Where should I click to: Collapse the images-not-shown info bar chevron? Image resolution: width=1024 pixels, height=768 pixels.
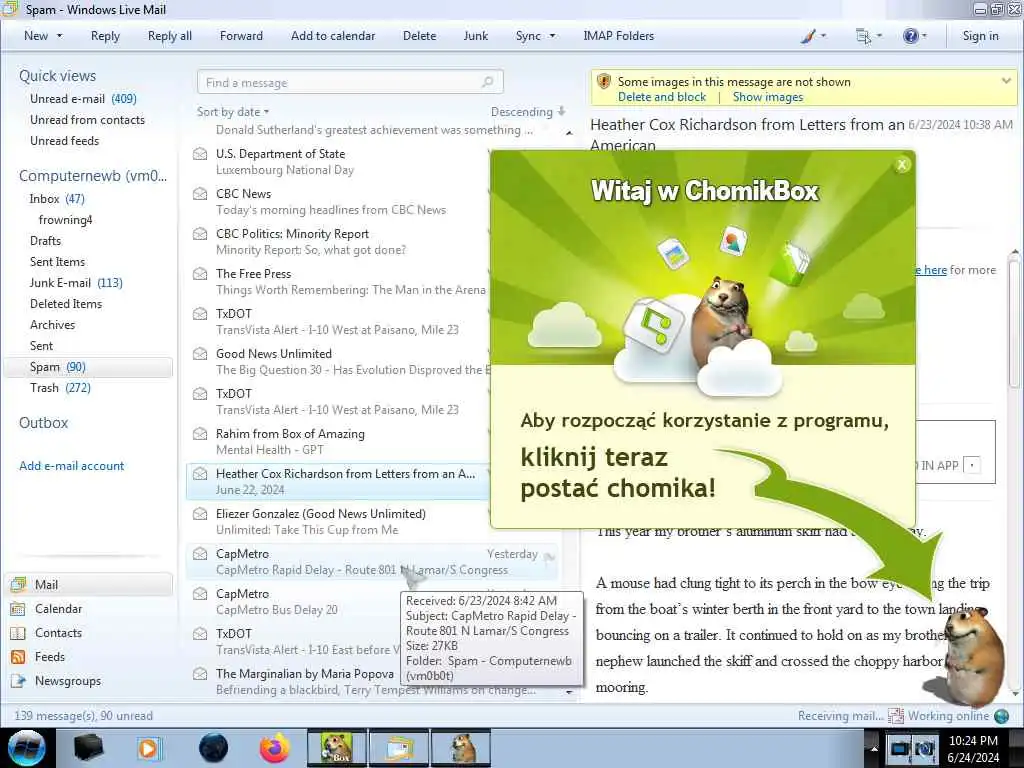pos(1006,81)
